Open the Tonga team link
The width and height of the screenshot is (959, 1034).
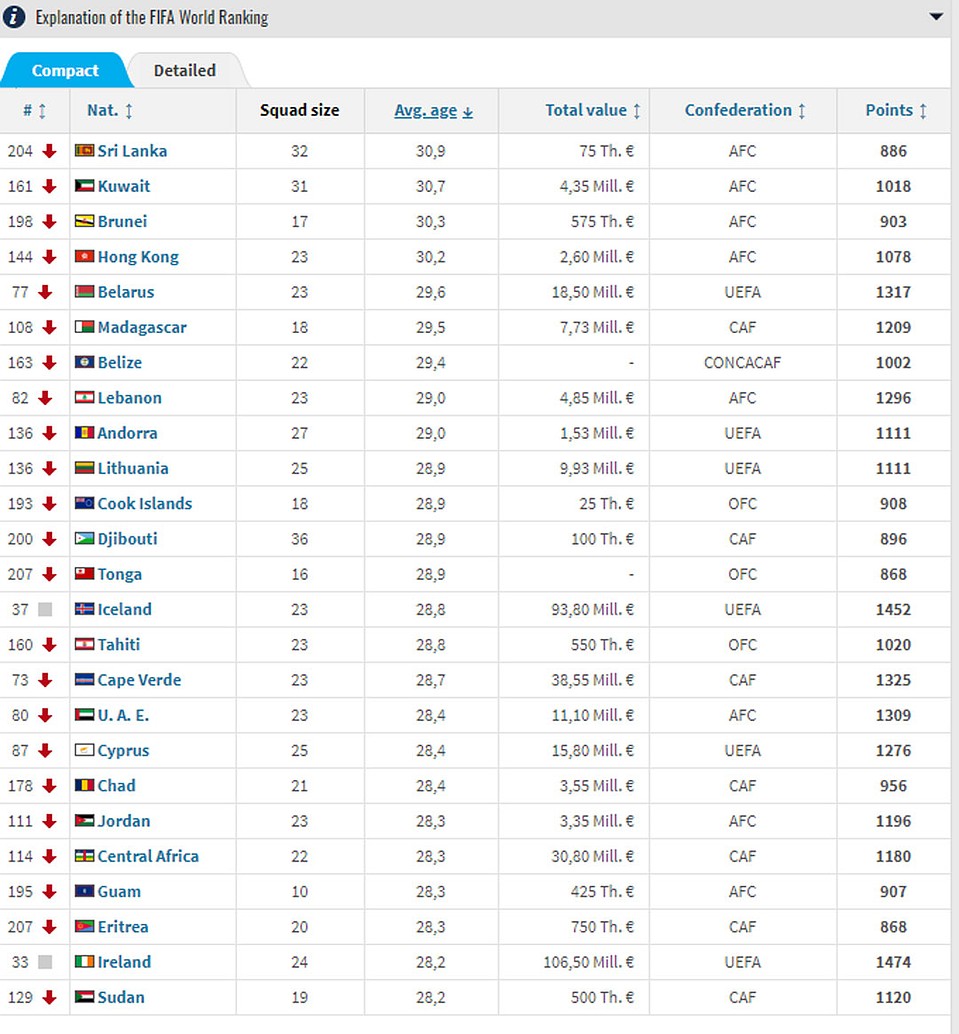point(119,574)
